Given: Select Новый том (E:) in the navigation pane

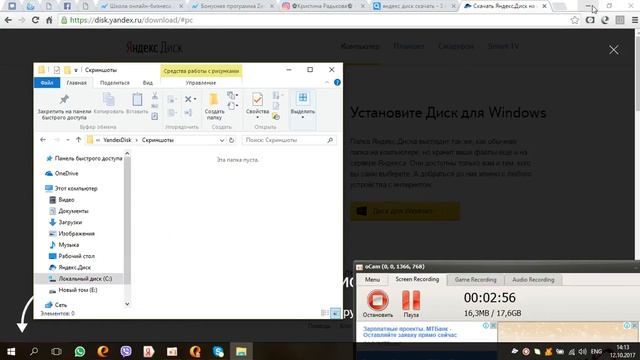Looking at the screenshot, I should [x=78, y=290].
